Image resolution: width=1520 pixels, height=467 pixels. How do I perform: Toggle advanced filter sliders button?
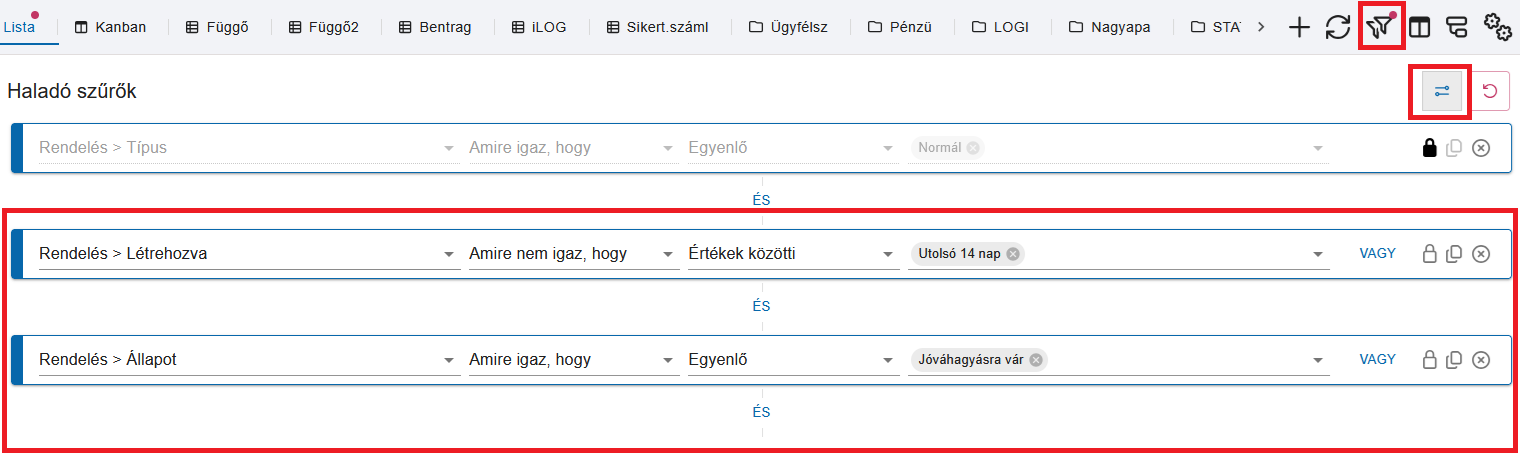(1442, 91)
